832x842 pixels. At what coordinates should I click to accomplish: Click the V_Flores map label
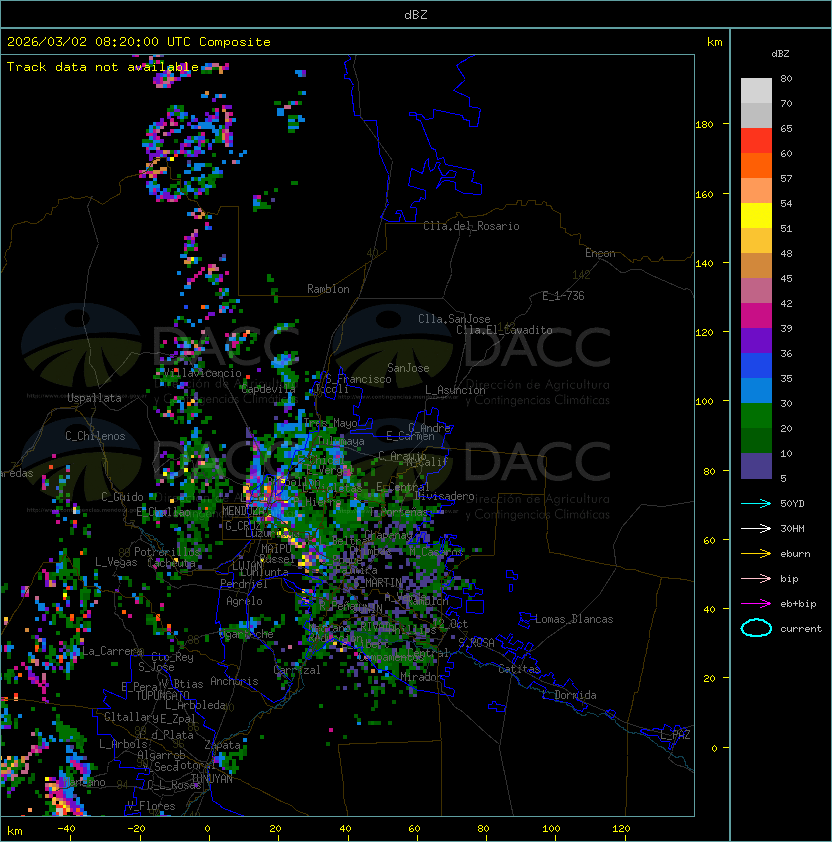click(151, 806)
